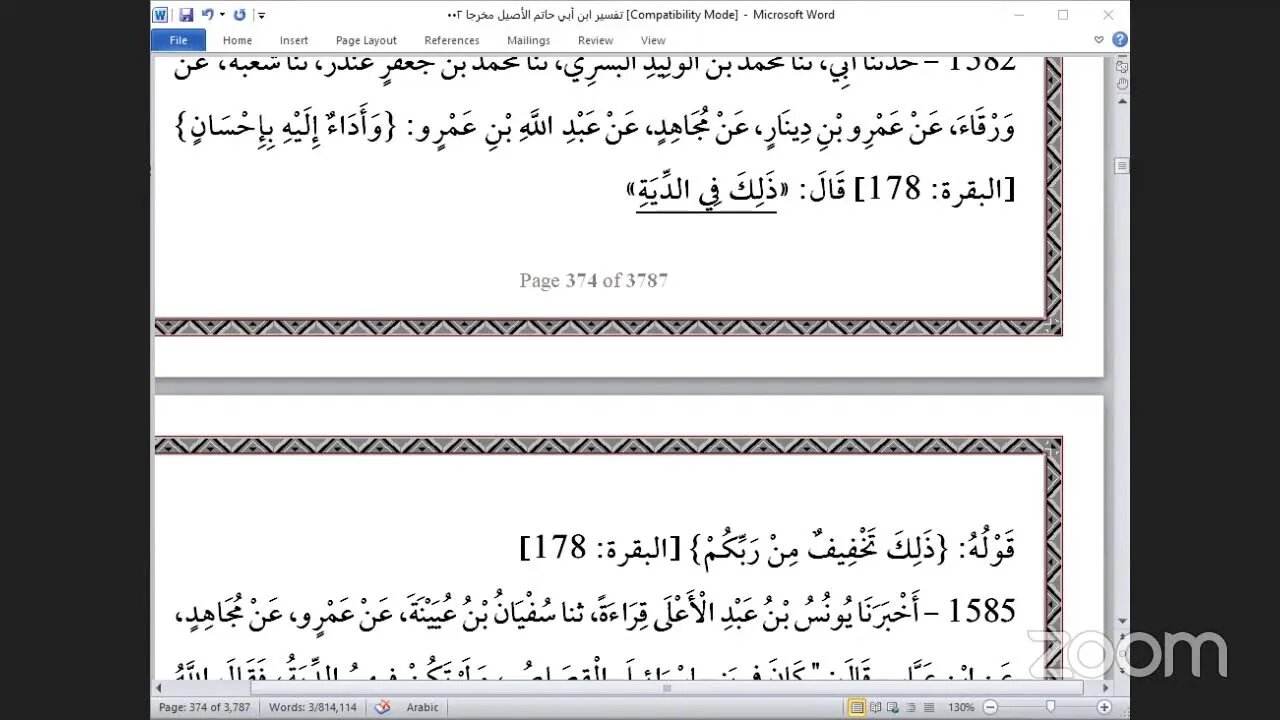
Task: Open Microsoft Word Help
Action: click(x=1120, y=40)
